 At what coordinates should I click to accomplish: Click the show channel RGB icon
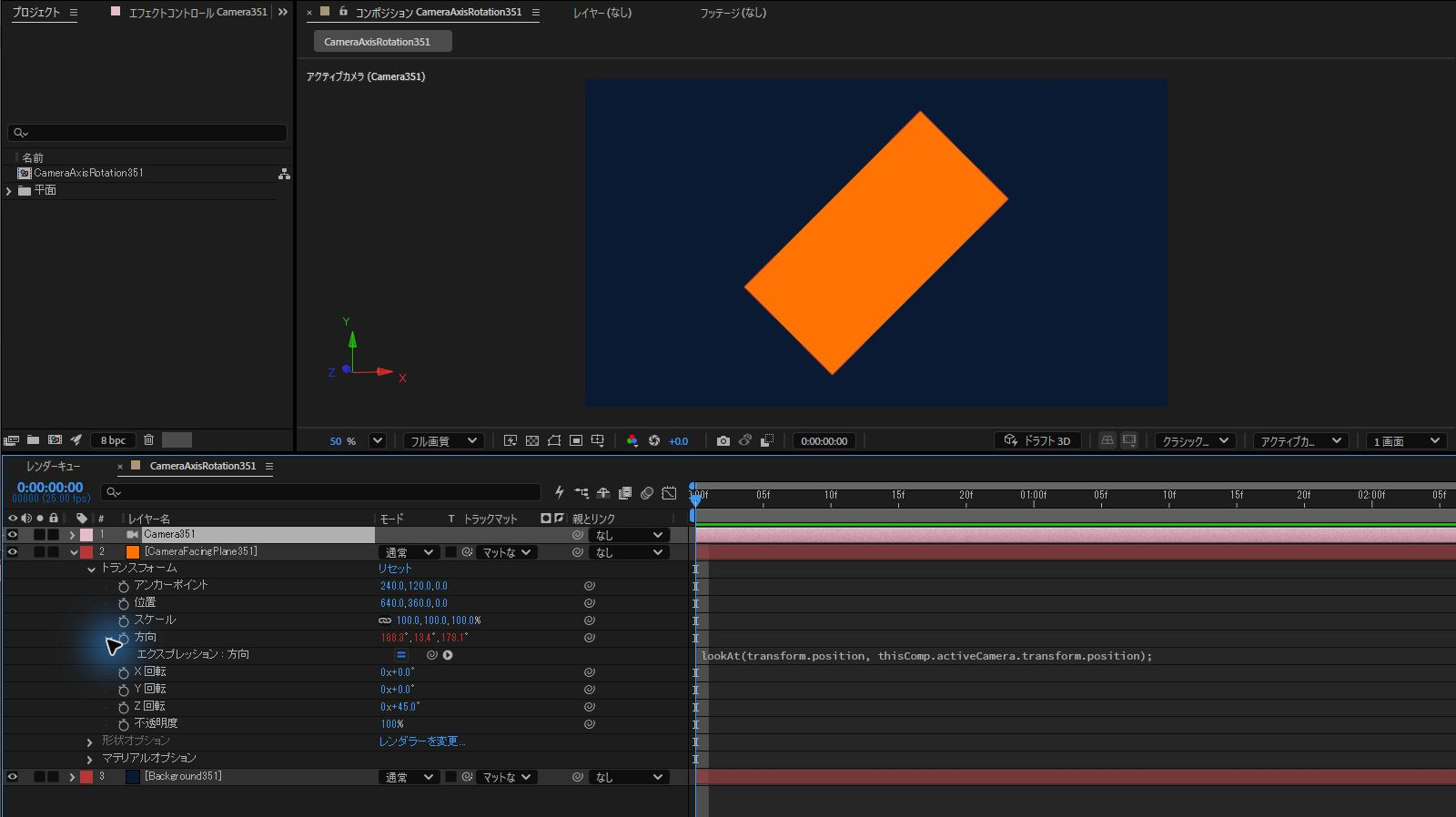[x=632, y=441]
